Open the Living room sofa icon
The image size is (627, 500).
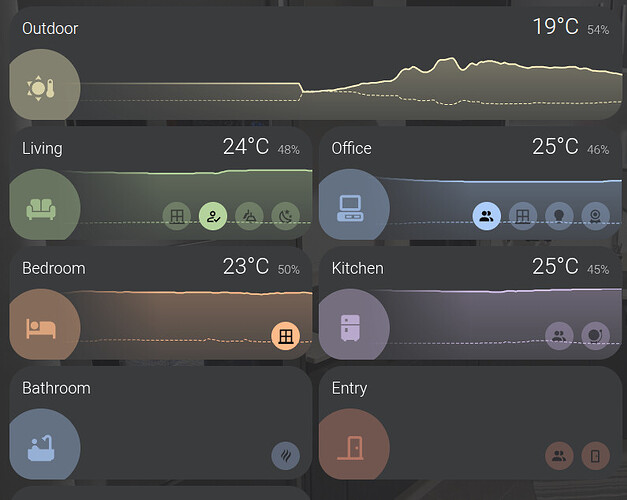(x=39, y=208)
